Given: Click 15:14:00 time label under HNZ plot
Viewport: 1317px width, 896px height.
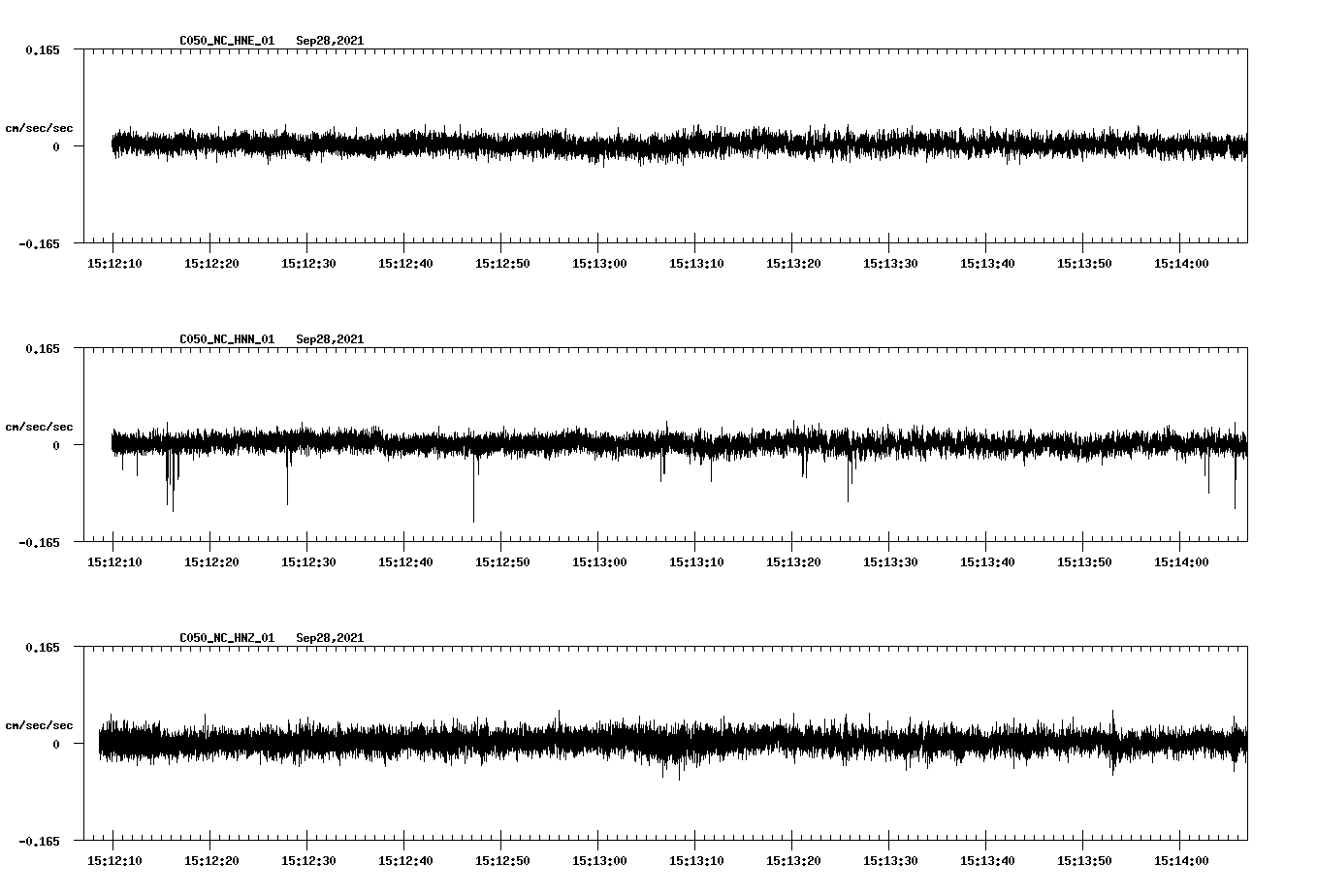Looking at the screenshot, I should [1181, 860].
